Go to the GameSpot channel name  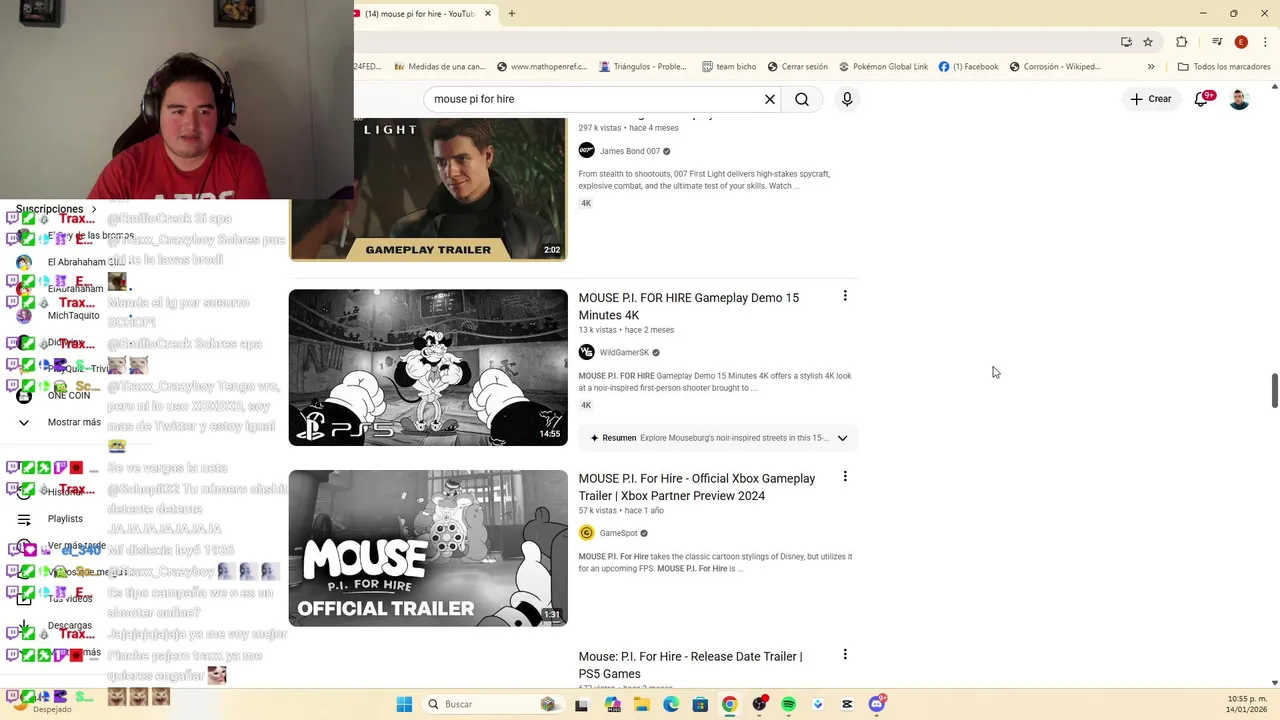618,534
